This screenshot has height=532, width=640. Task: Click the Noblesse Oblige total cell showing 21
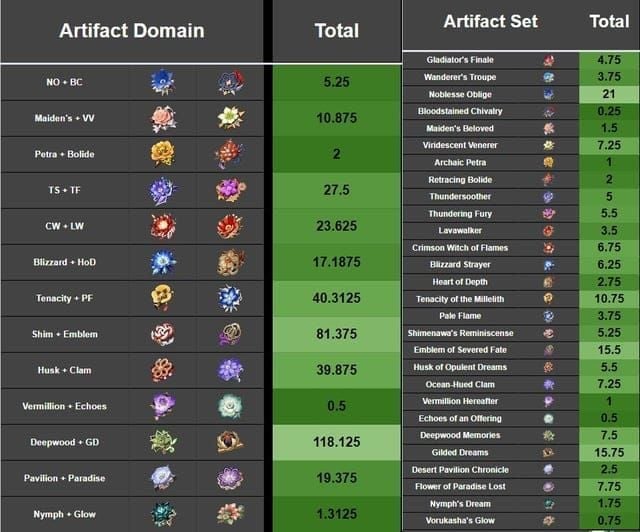click(x=609, y=94)
